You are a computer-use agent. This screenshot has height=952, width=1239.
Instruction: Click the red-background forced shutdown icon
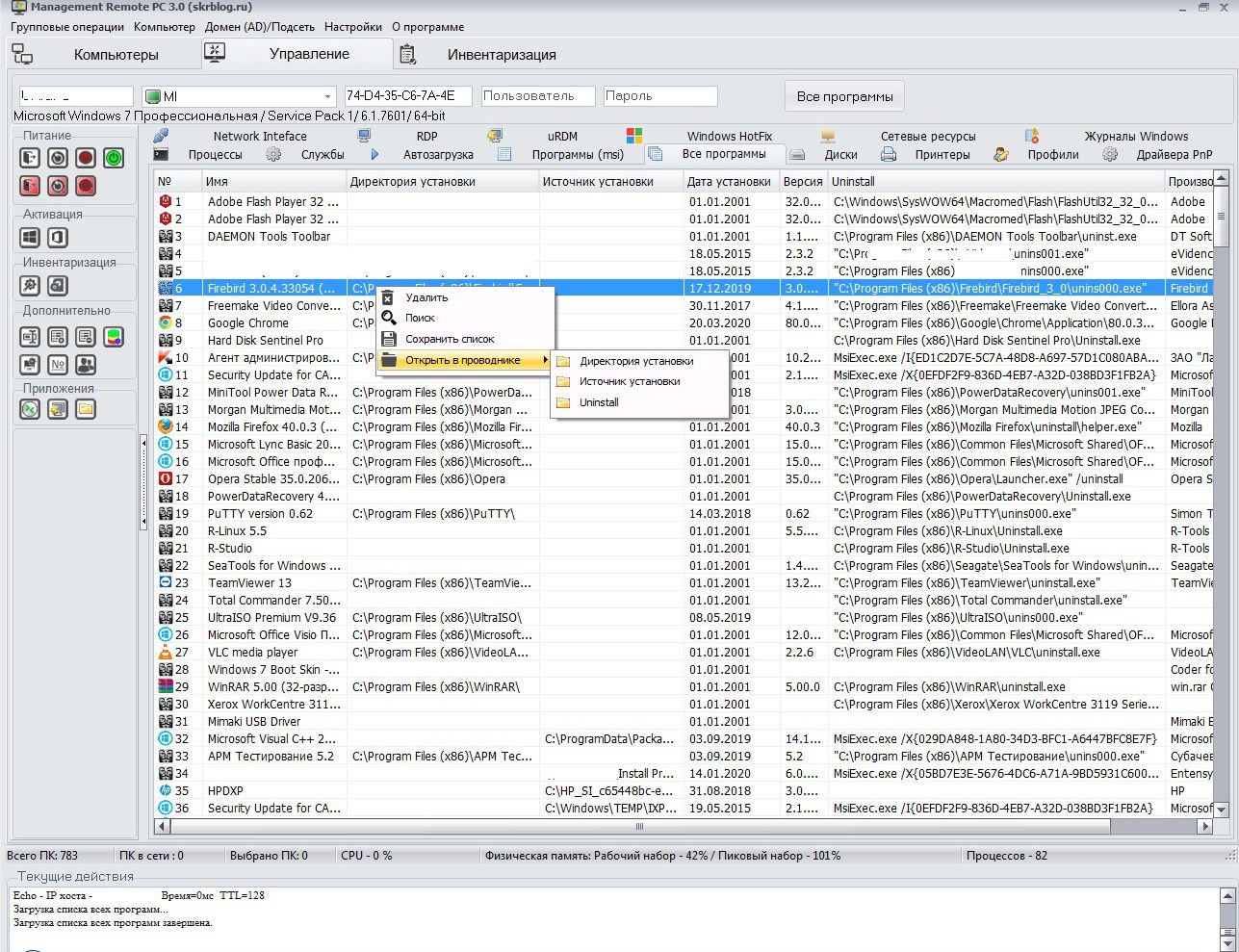point(86,186)
